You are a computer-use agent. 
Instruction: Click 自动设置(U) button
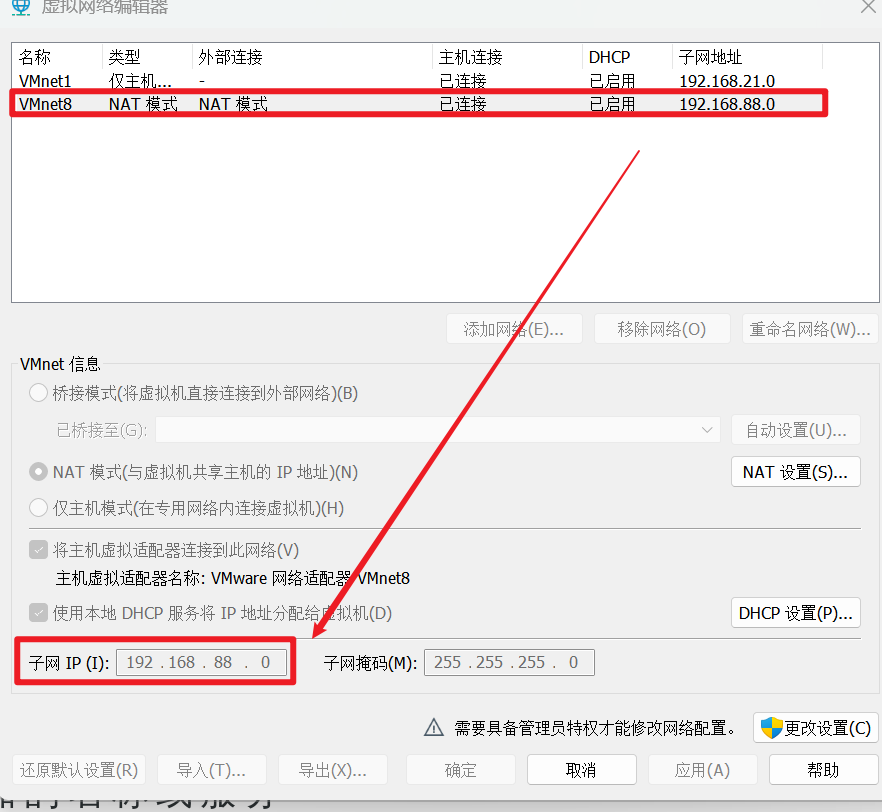pos(795,430)
